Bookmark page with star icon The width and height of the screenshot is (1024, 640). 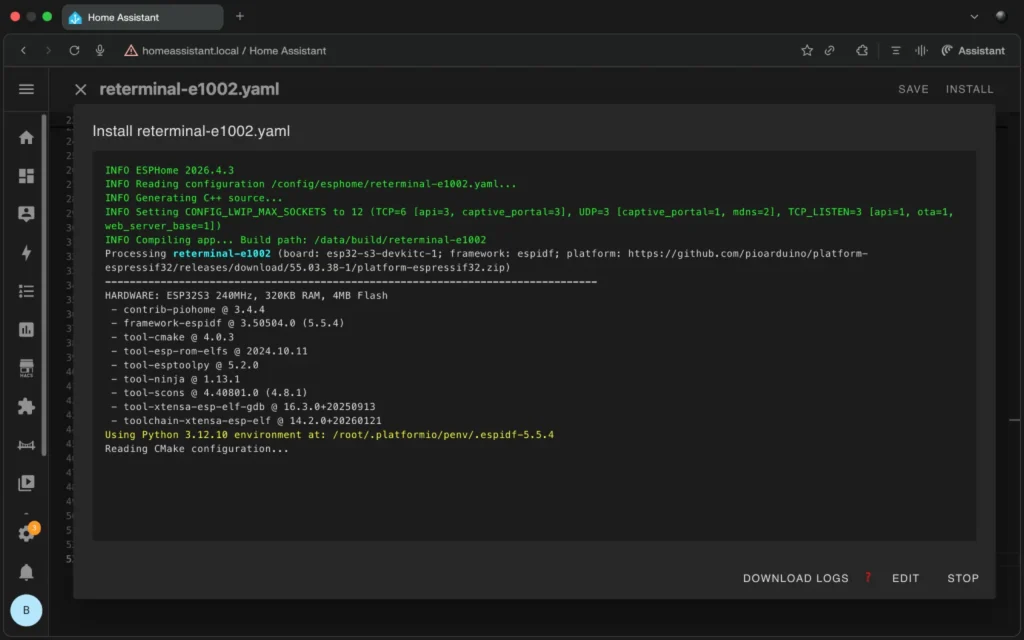807,50
